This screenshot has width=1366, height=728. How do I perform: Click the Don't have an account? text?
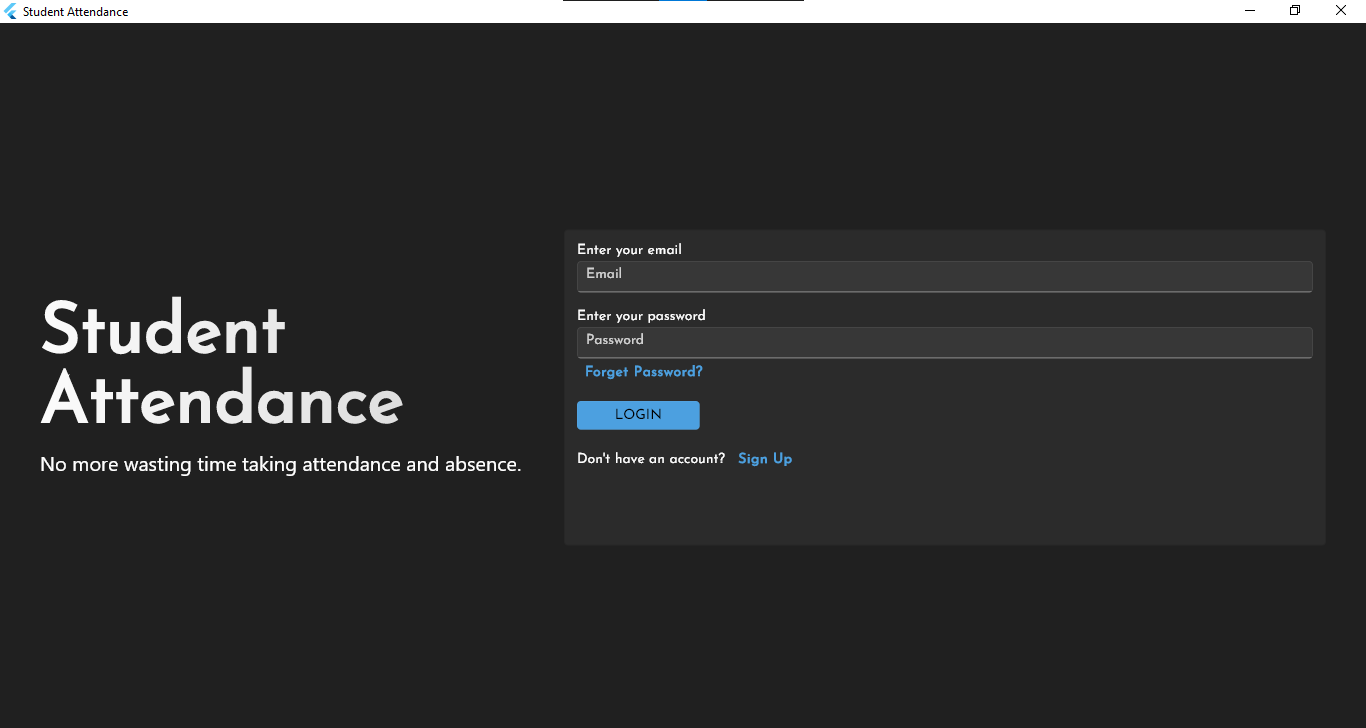(650, 458)
